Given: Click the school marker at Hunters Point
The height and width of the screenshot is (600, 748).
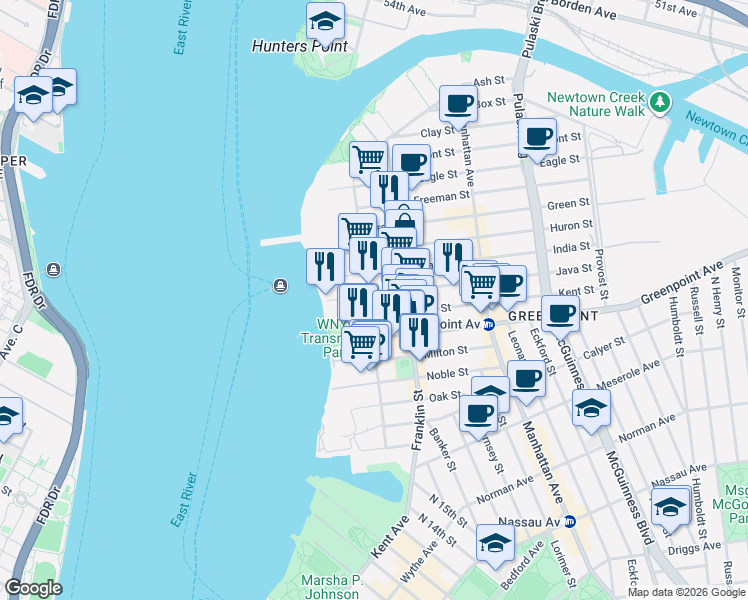Looking at the screenshot, I should coord(325,23).
